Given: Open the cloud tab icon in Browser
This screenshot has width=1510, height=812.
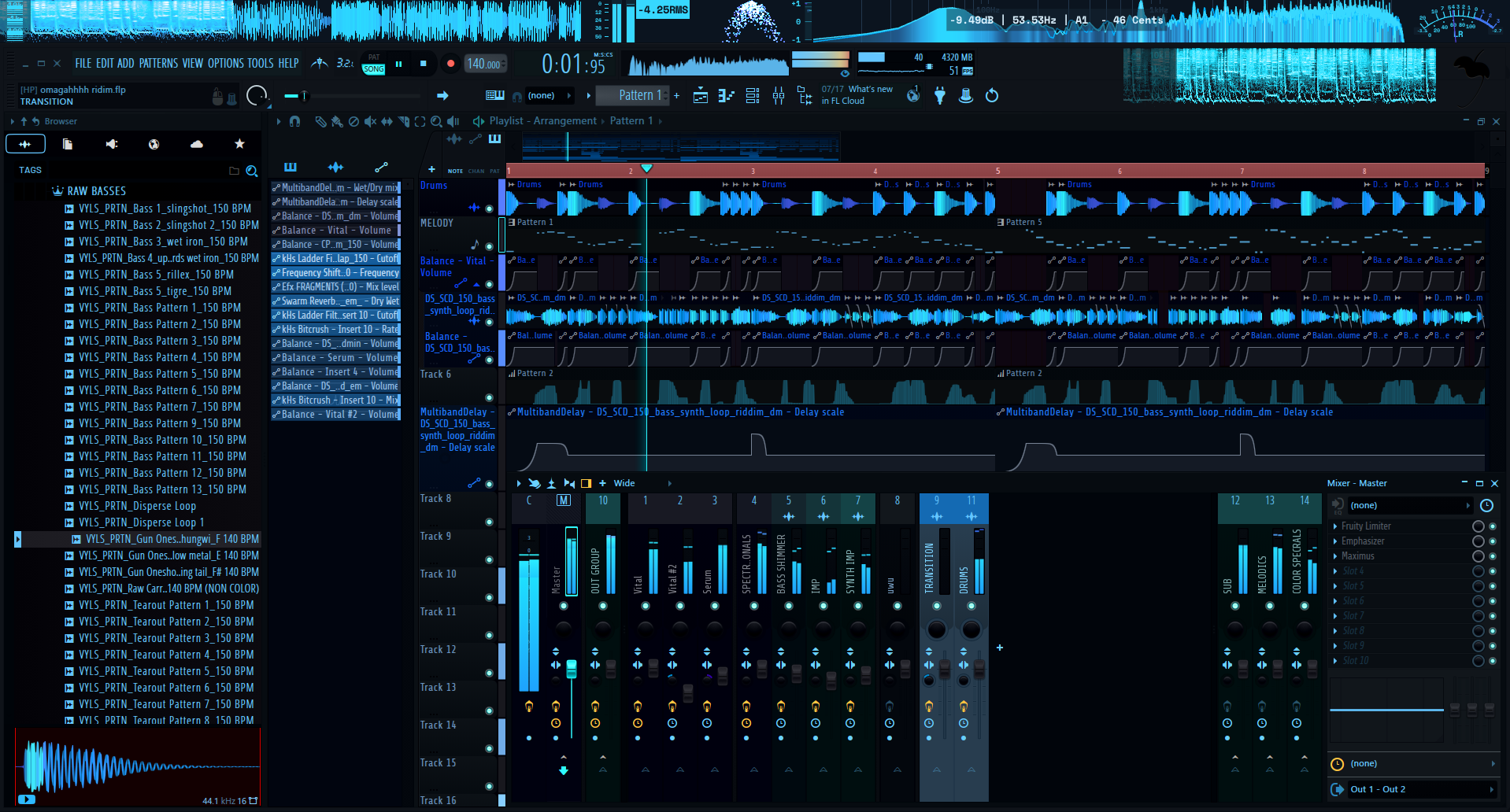Looking at the screenshot, I should pyautogui.click(x=197, y=144).
